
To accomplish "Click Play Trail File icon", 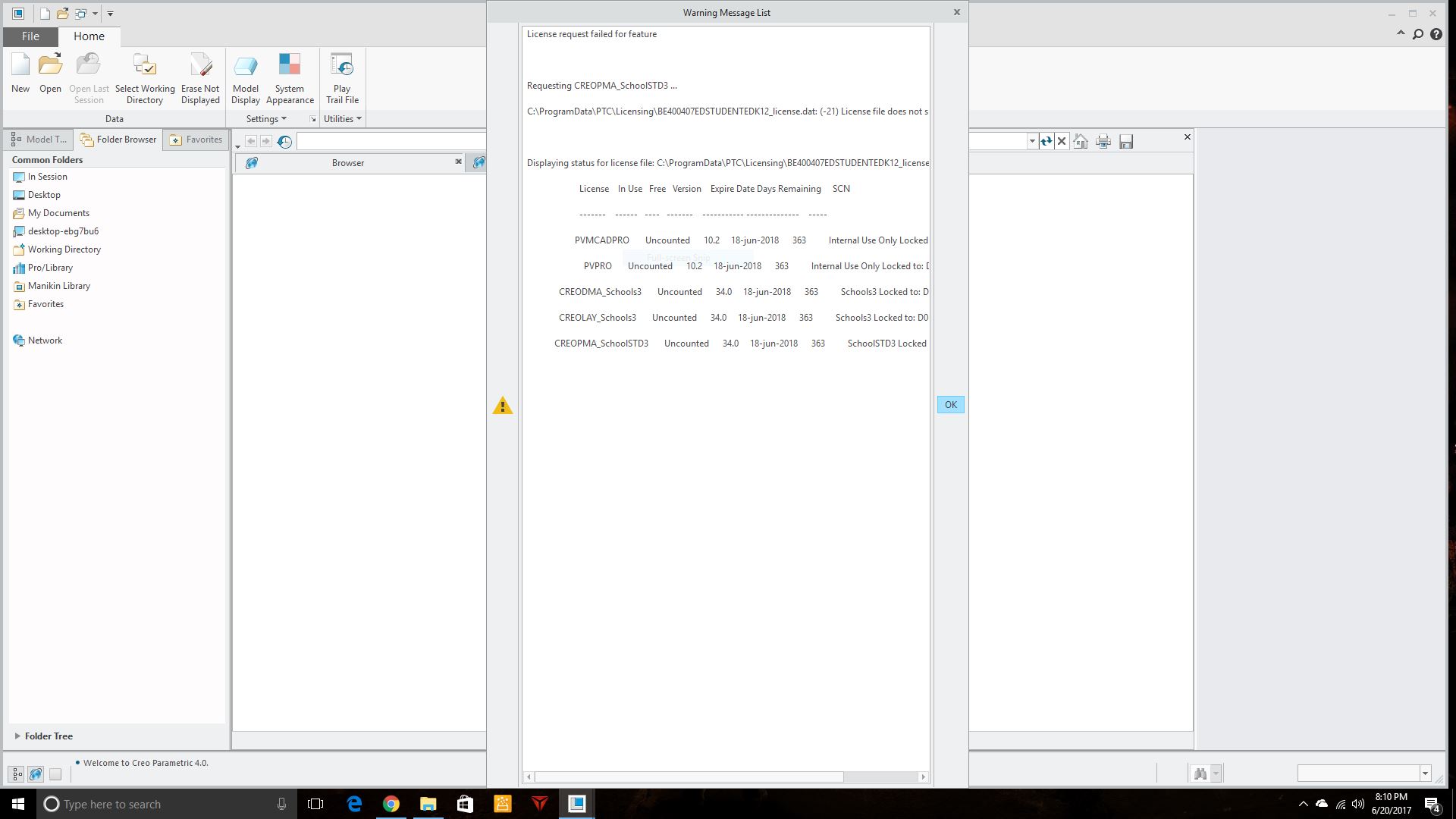I will pos(342,66).
